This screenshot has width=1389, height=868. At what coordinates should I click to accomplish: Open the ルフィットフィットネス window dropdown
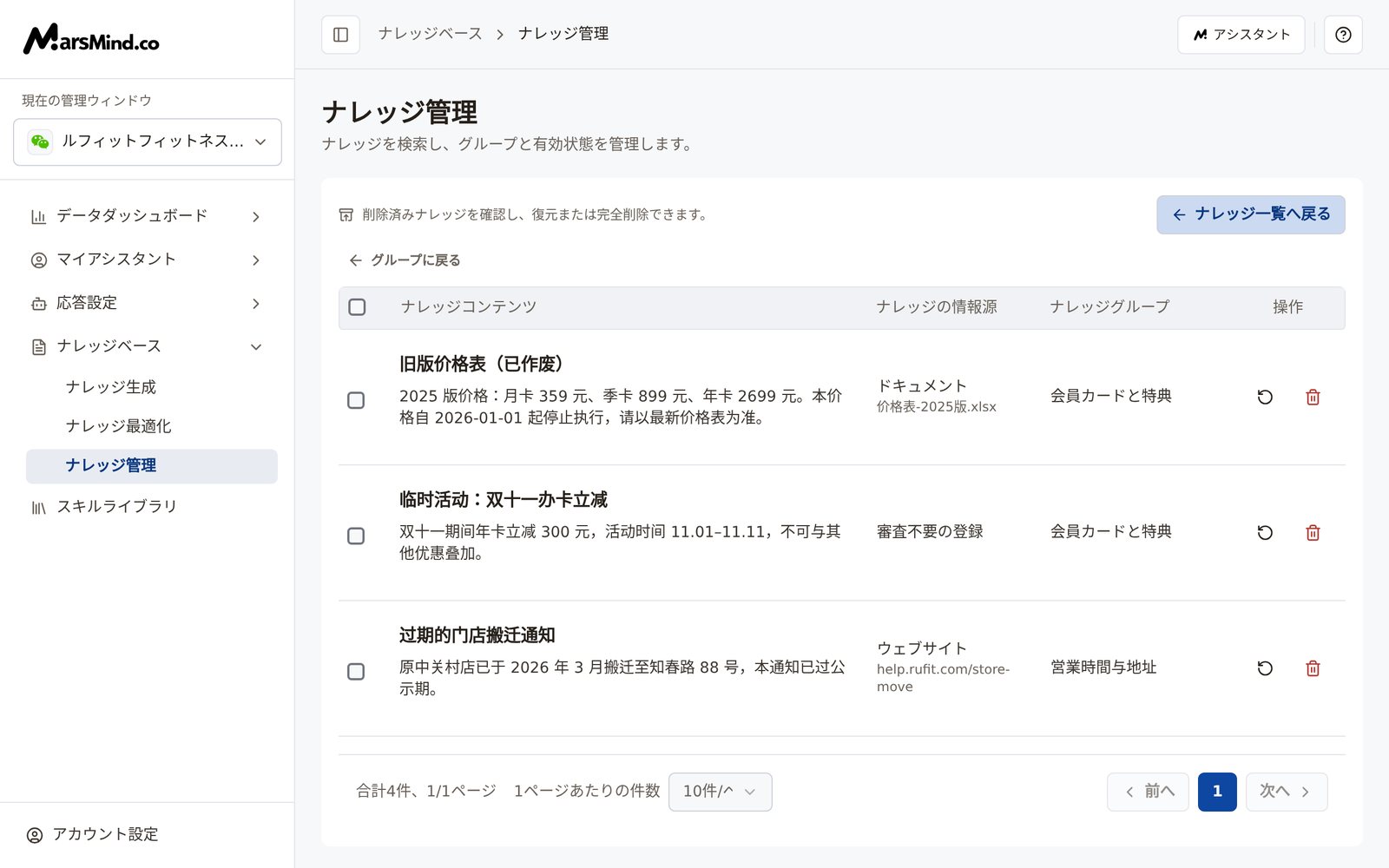point(148,141)
